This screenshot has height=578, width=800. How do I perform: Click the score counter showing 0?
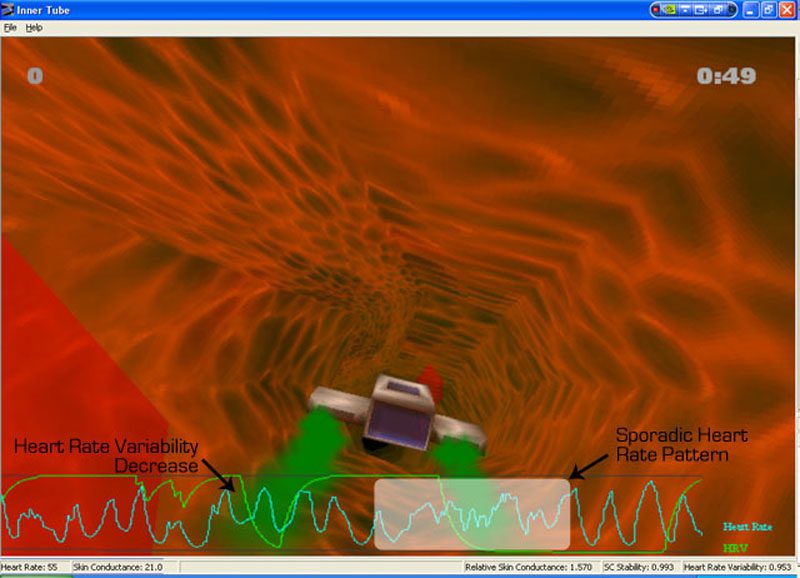(35, 76)
